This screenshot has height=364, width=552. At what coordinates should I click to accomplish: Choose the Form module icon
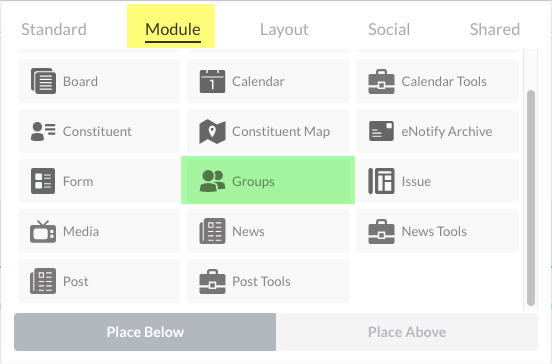pos(43,181)
